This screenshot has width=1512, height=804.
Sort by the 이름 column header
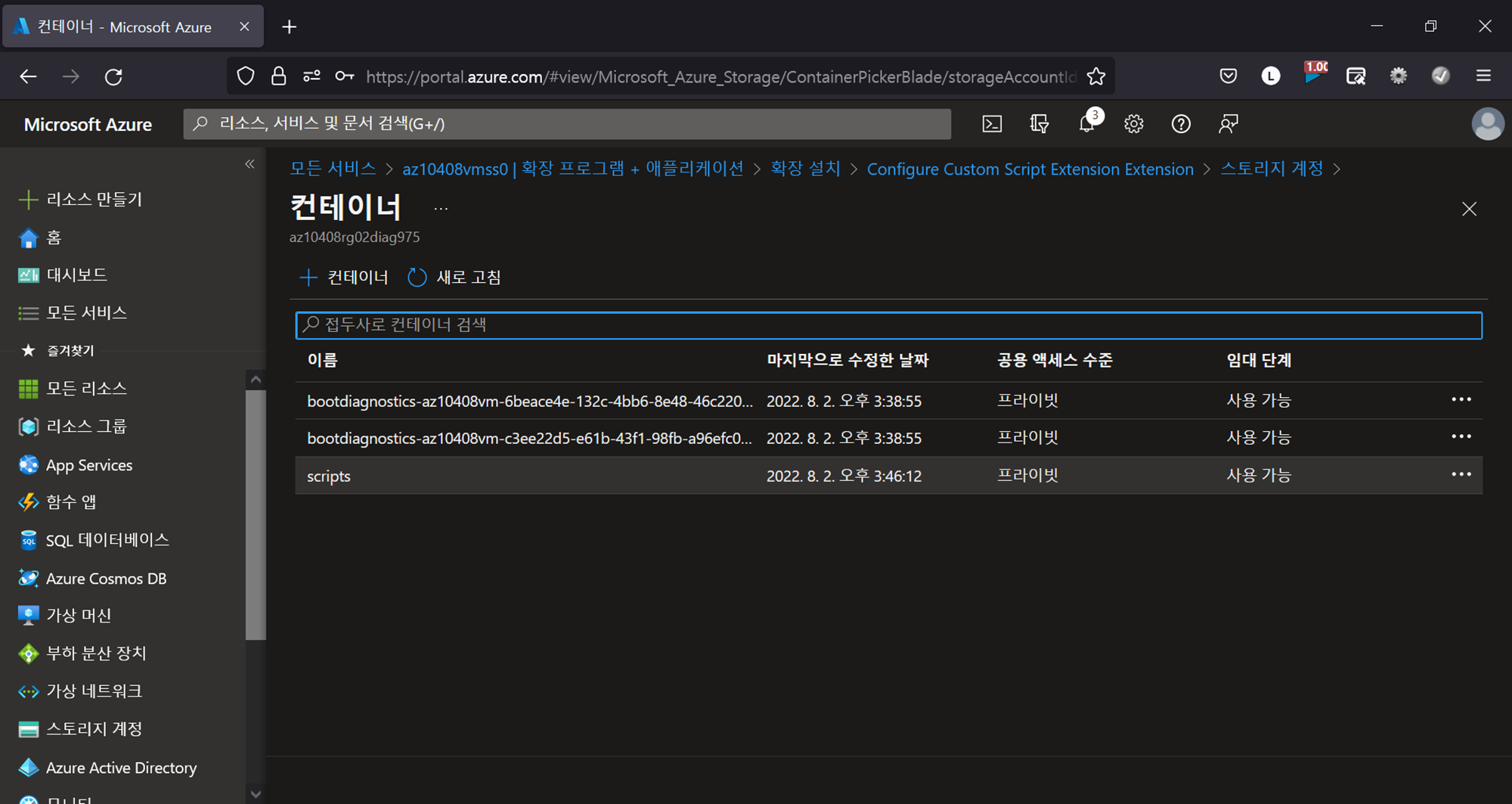click(322, 360)
